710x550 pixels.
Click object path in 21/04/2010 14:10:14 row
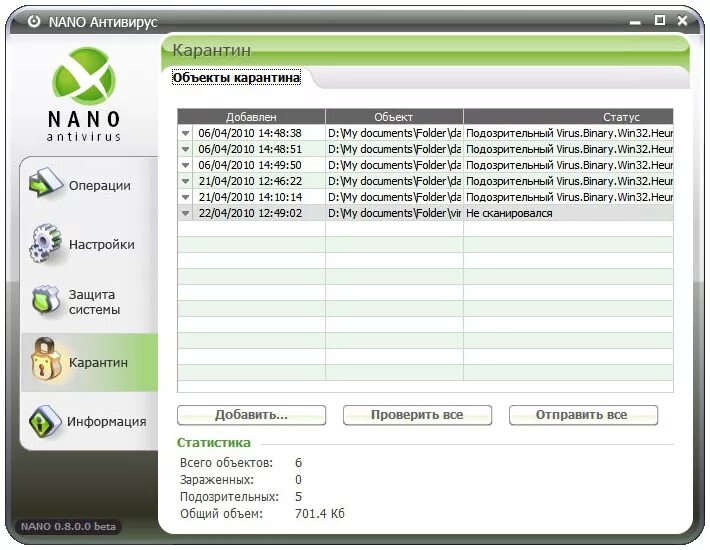click(394, 197)
